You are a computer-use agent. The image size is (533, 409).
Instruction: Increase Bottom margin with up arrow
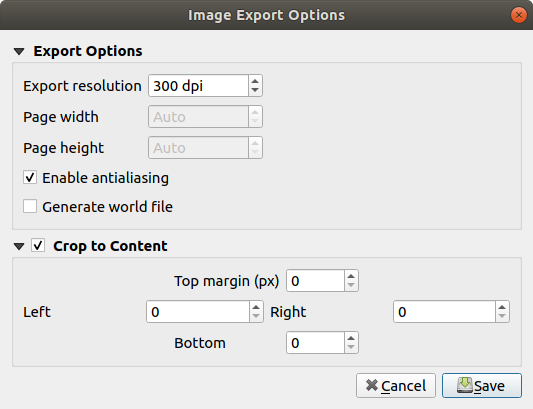coord(351,338)
